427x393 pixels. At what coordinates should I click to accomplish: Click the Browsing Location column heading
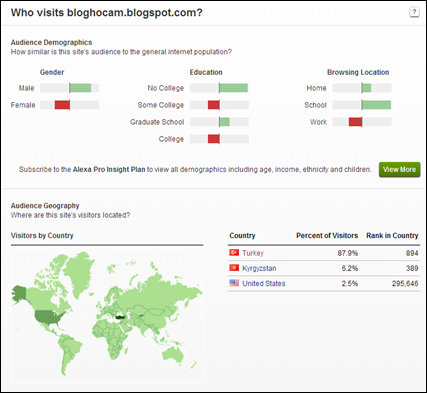coord(358,72)
